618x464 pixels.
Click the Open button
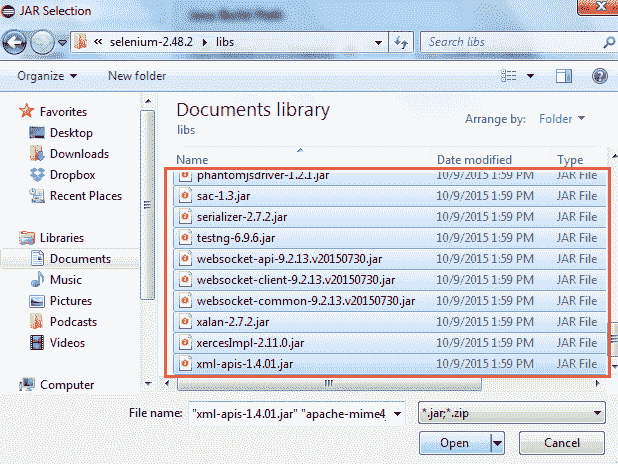coord(454,443)
